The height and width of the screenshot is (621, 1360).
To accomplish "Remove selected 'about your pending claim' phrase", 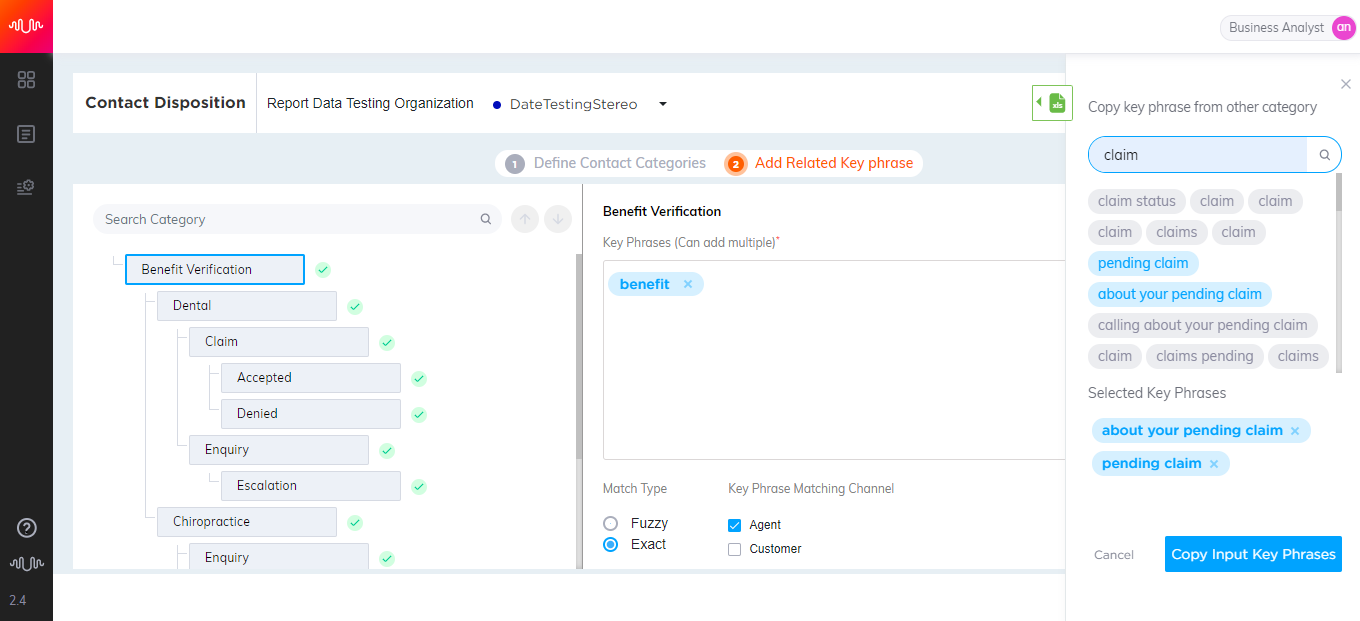I will 1295,431.
